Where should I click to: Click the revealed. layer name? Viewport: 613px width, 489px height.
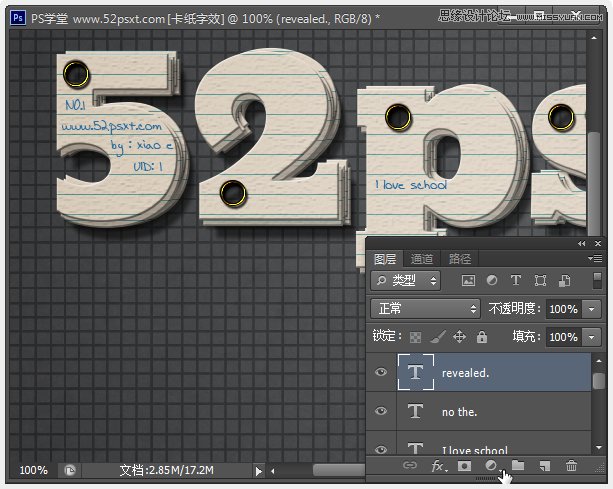pos(465,373)
